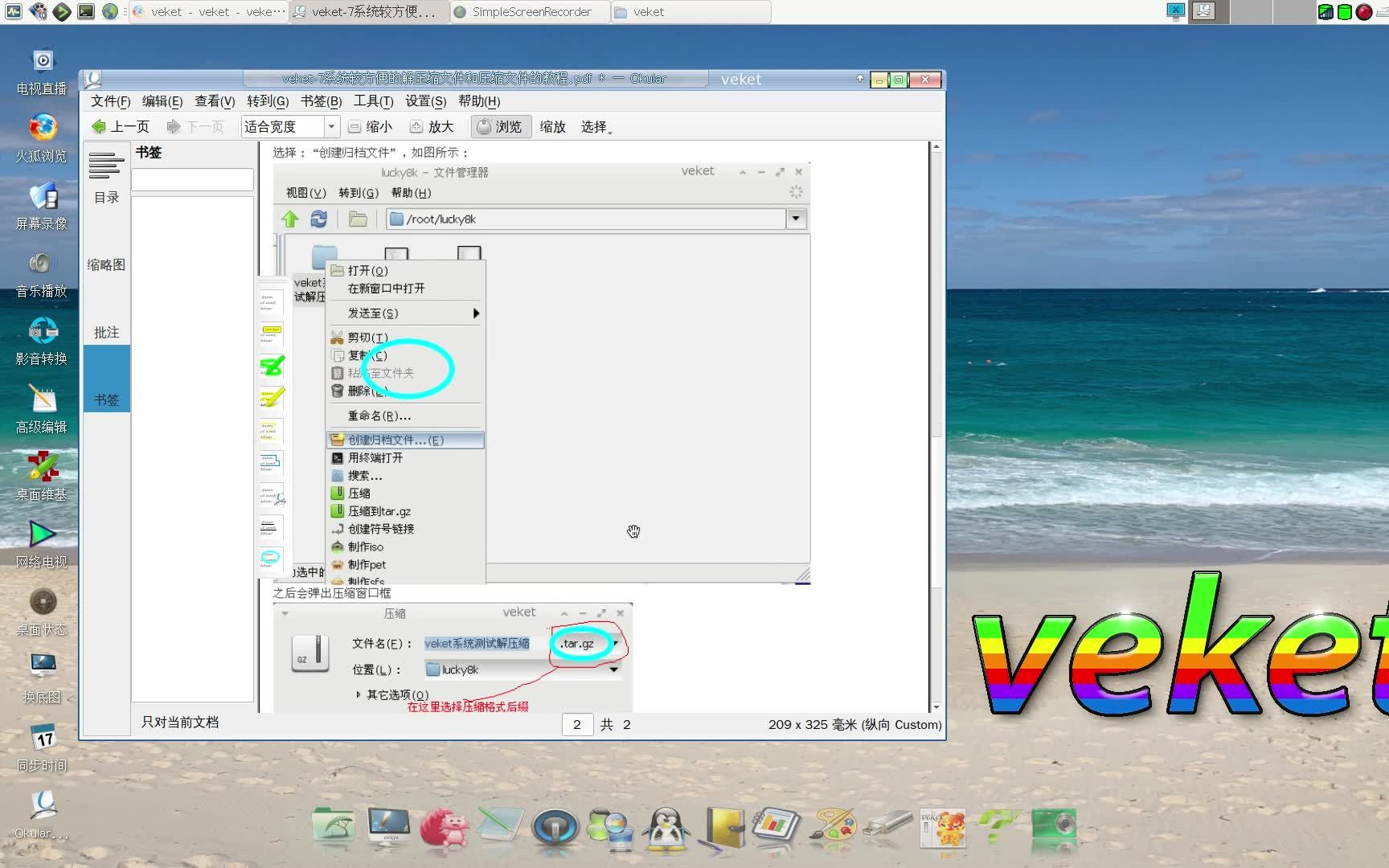Viewport: 1389px width, 868px height.
Task: Switch to veket folder taskbar window
Action: coord(690,12)
